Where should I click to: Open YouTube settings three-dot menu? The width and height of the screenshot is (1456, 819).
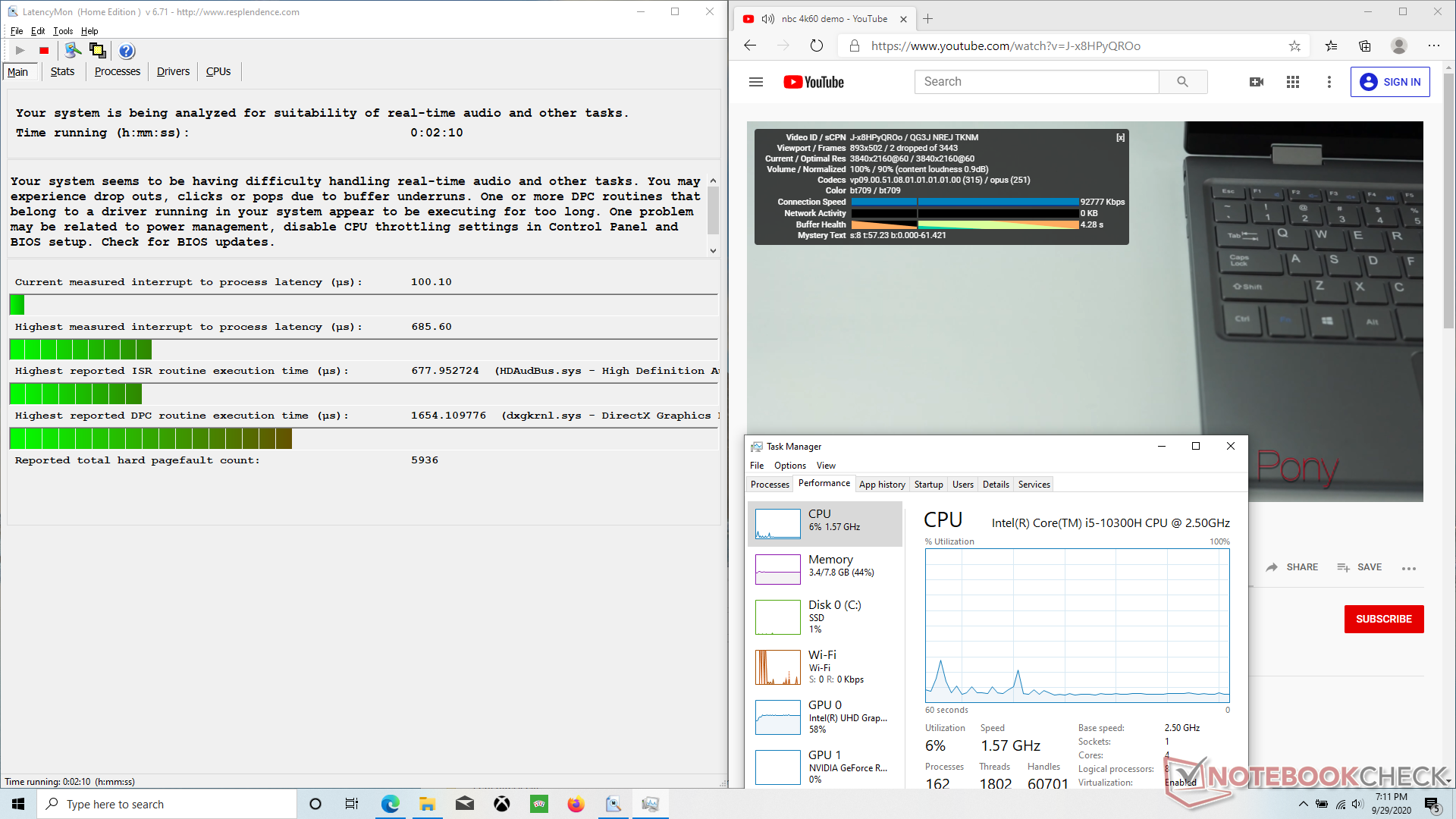pos(1329,82)
